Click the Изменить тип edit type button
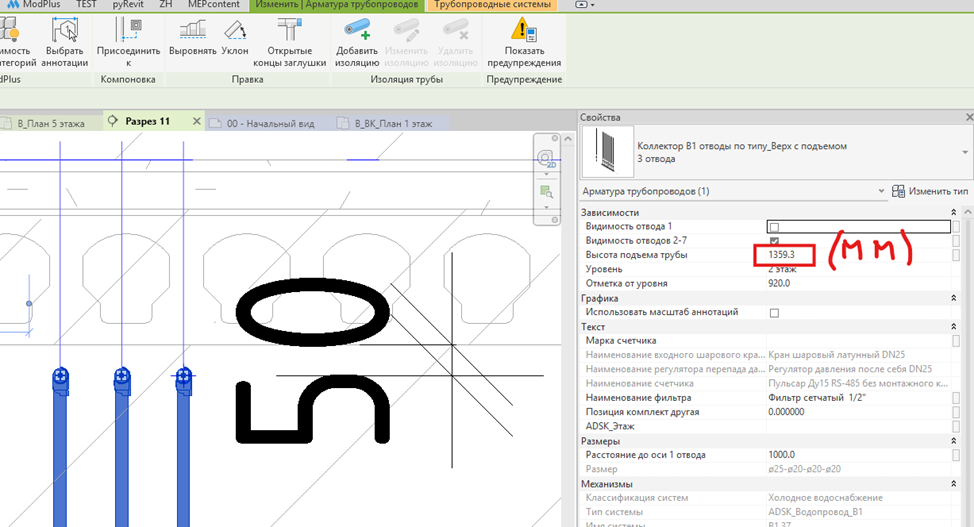The image size is (974, 527). pos(930,191)
